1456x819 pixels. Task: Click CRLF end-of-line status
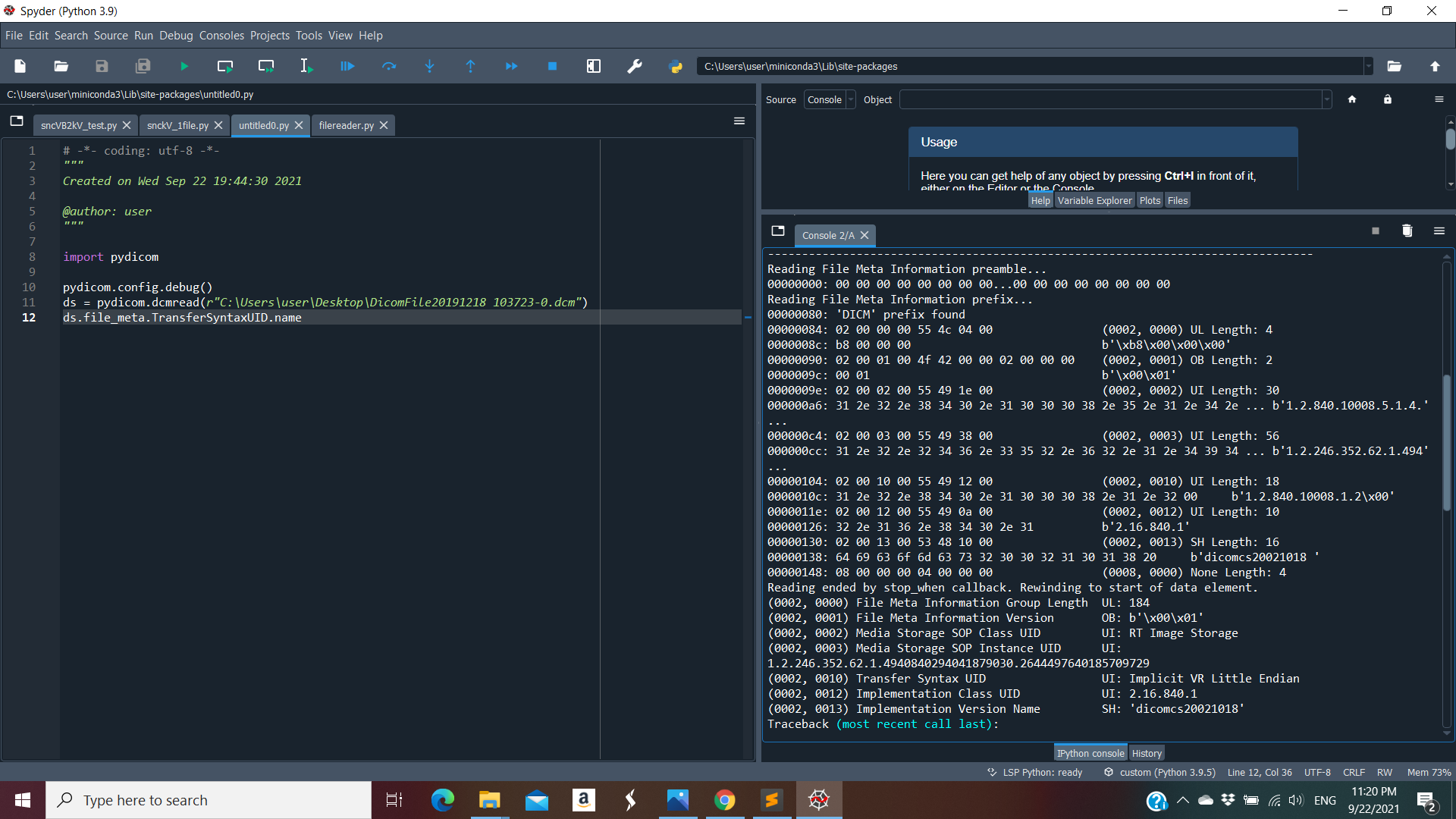click(1354, 773)
